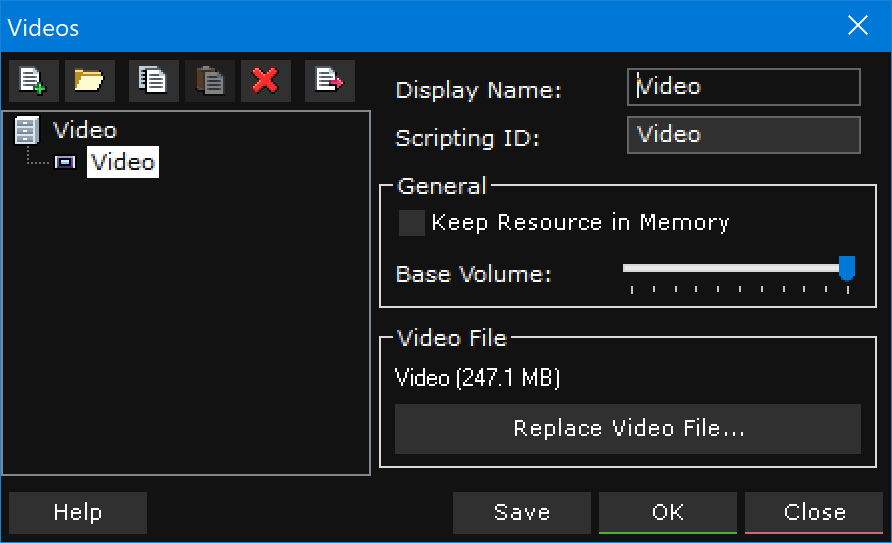Image resolution: width=892 pixels, height=543 pixels.
Task: Enable Keep Resource in Memory checkbox
Action: tap(411, 223)
